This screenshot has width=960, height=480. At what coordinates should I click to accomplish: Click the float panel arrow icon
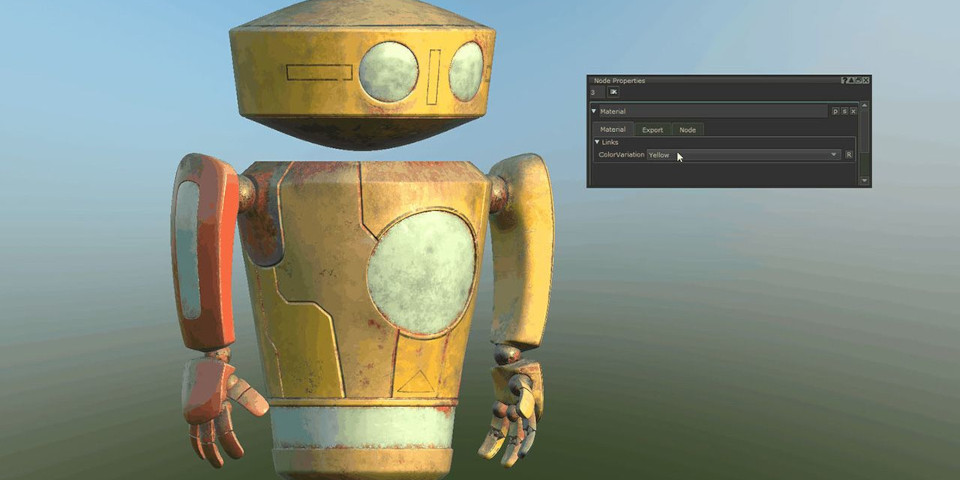click(x=851, y=80)
